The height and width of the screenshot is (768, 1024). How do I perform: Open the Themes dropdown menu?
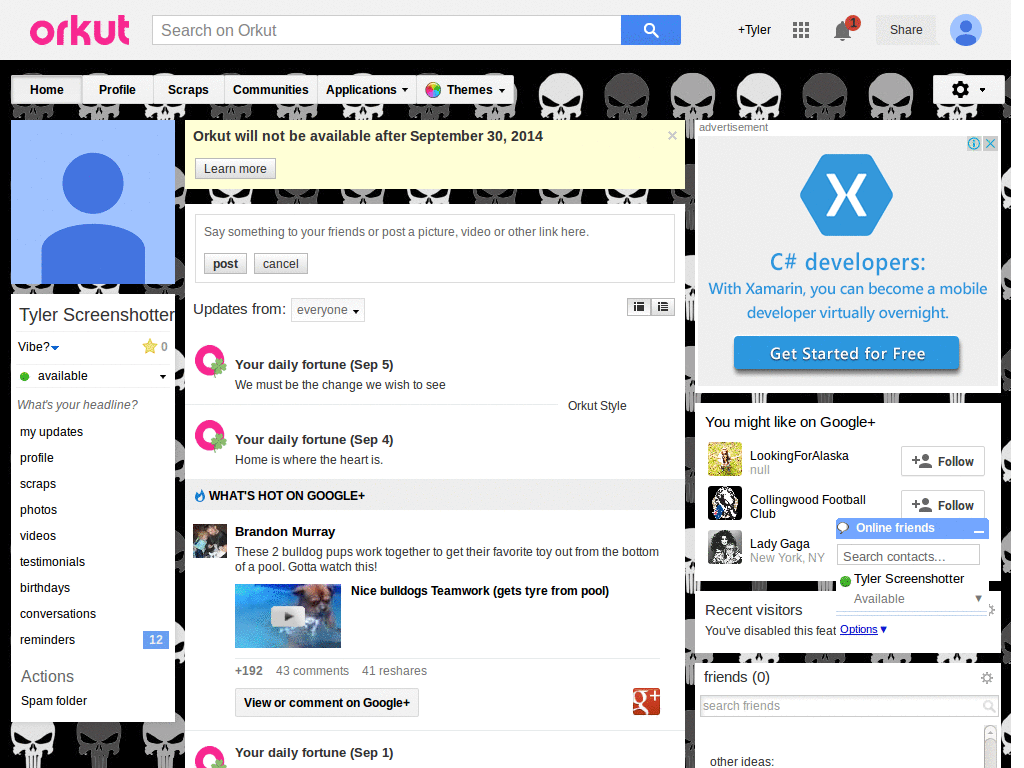(465, 89)
